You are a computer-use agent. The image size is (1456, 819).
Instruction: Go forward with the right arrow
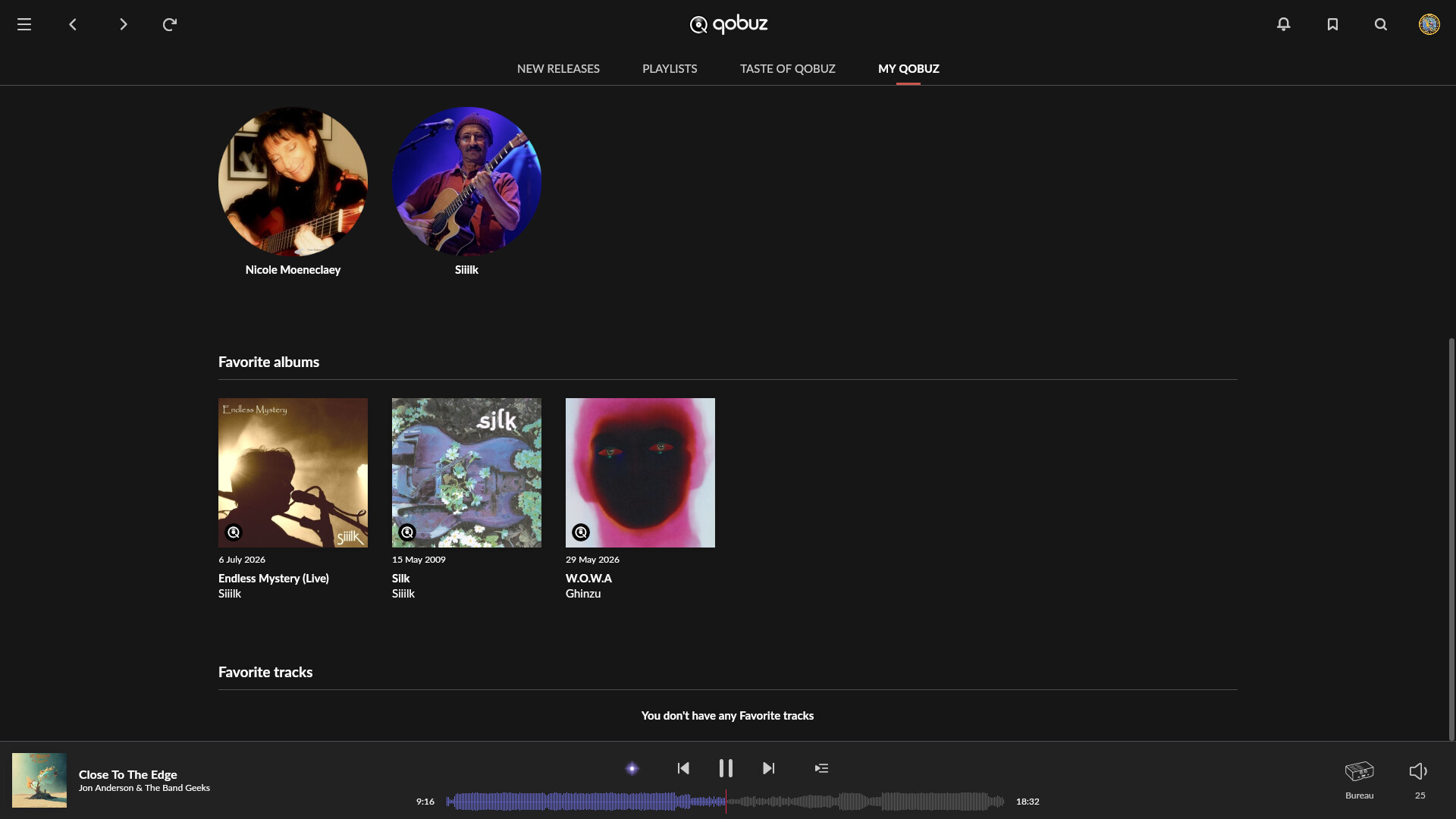(x=123, y=24)
